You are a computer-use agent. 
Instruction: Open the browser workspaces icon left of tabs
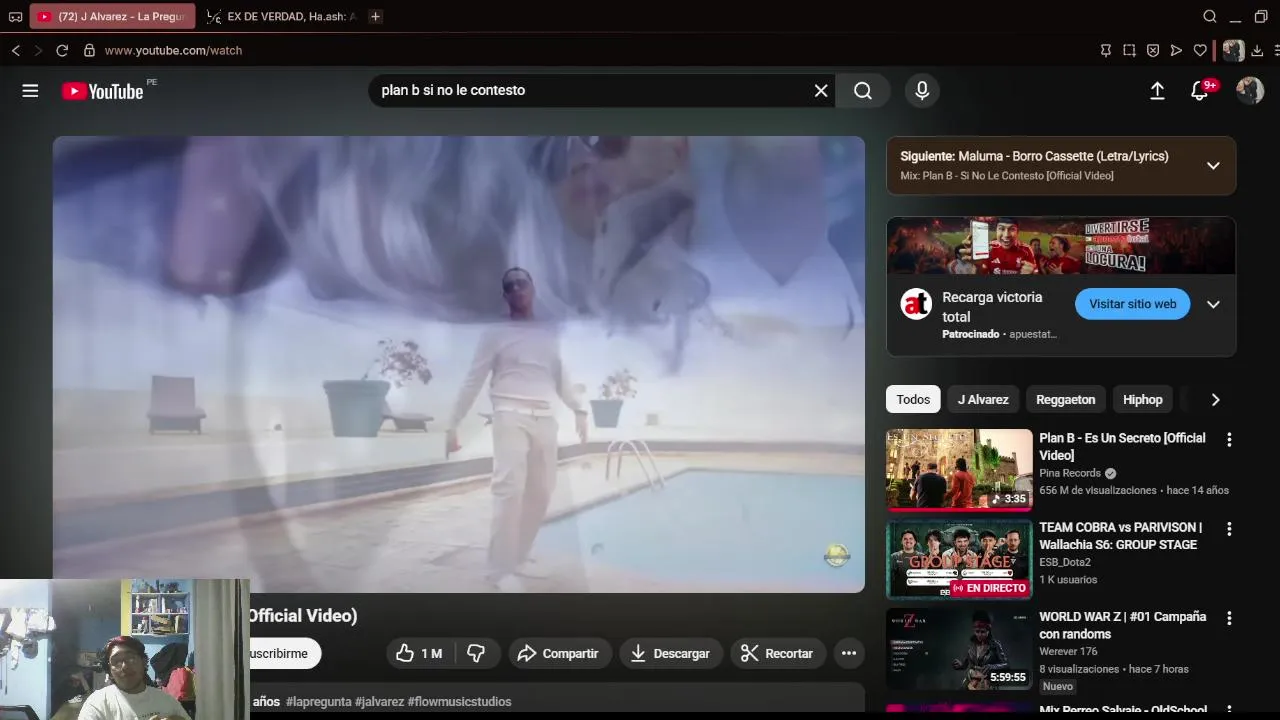pos(15,16)
